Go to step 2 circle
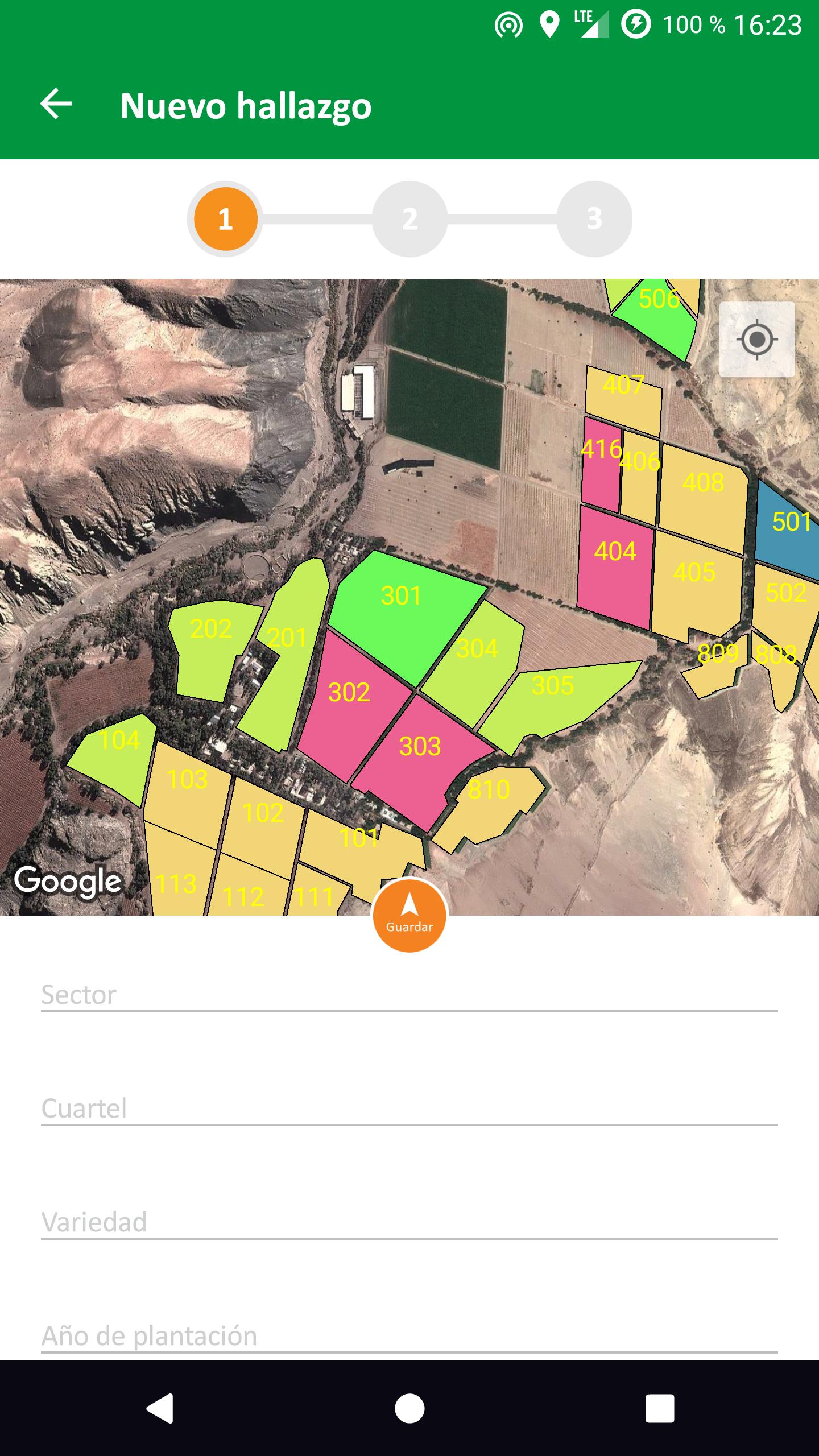819x1456 pixels. coord(409,219)
